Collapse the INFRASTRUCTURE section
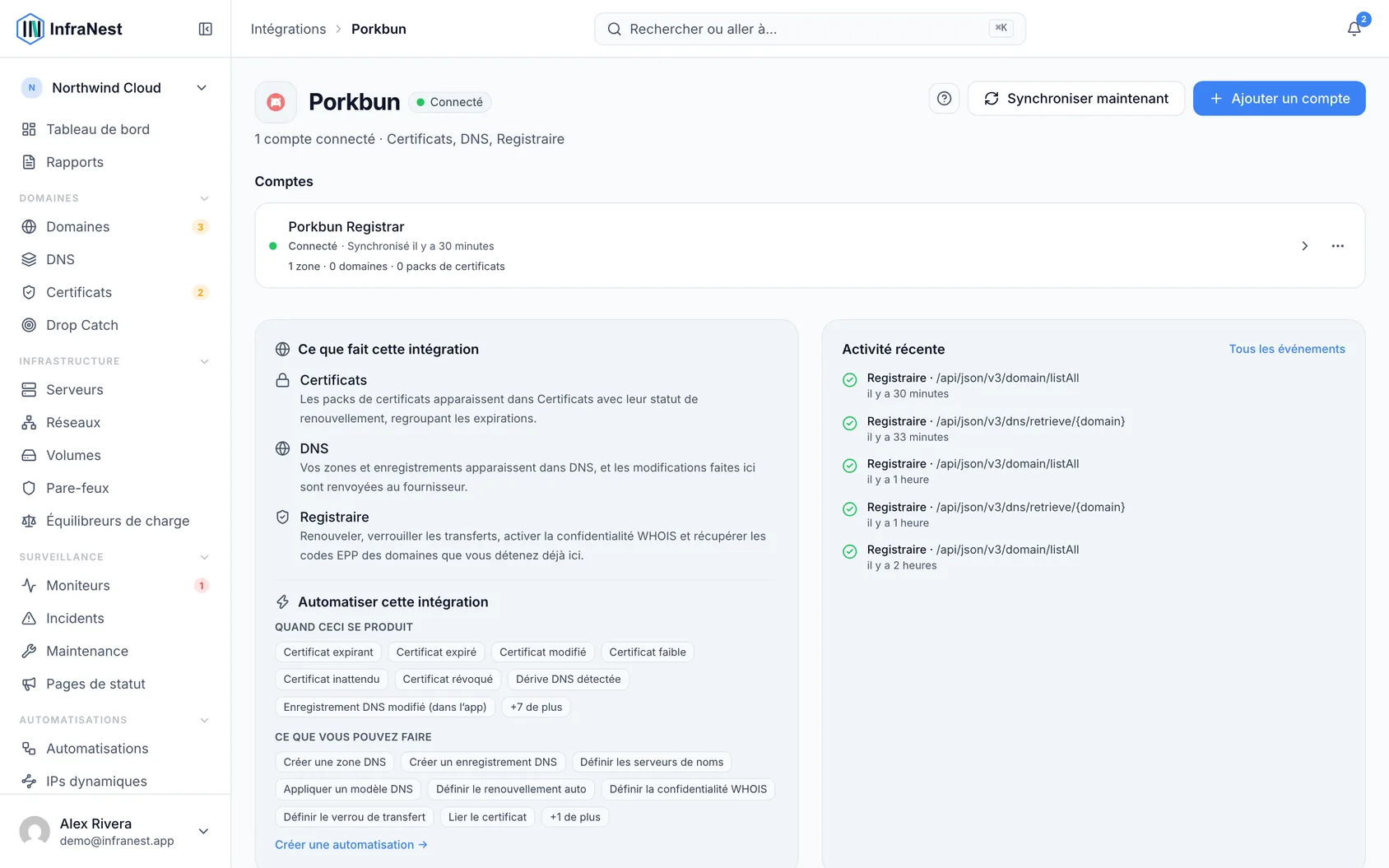This screenshot has width=1389, height=868. [204, 361]
